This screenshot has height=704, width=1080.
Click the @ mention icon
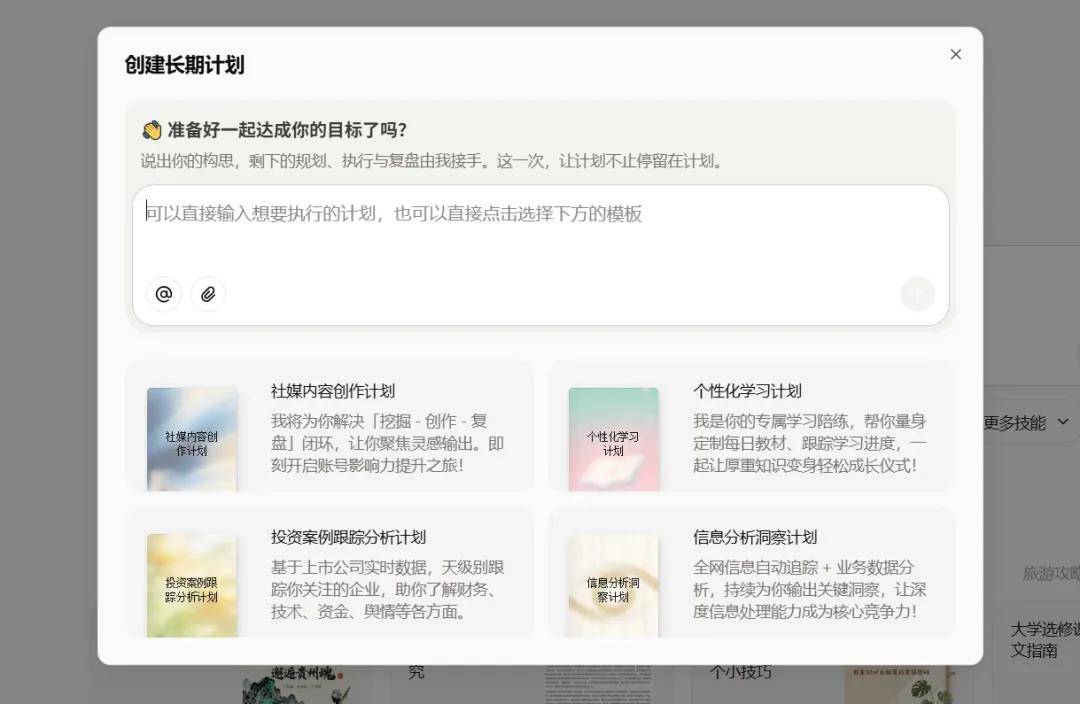(164, 294)
